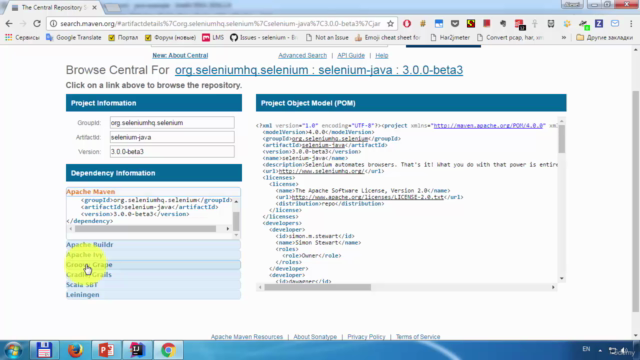The width and height of the screenshot is (640, 360).
Task: Open Advanced Search link
Action: 302,55
